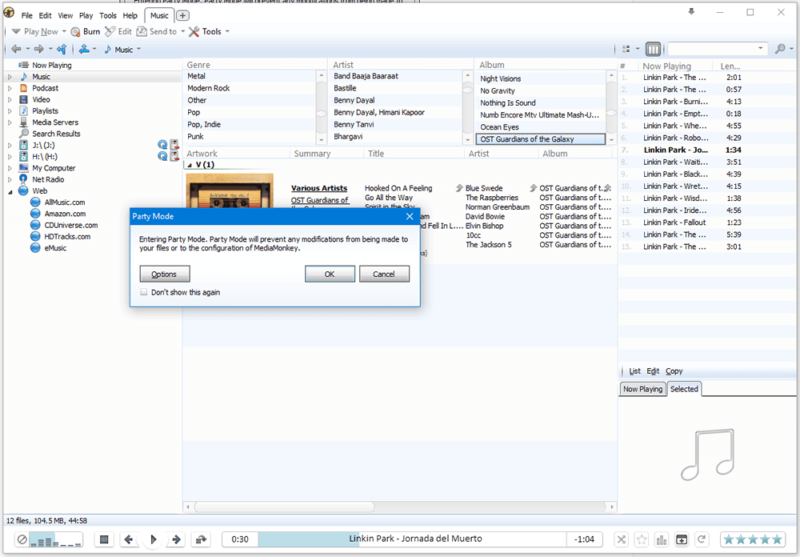The width and height of the screenshot is (800, 557).
Task: Click the Burn disc icon
Action: click(x=76, y=32)
